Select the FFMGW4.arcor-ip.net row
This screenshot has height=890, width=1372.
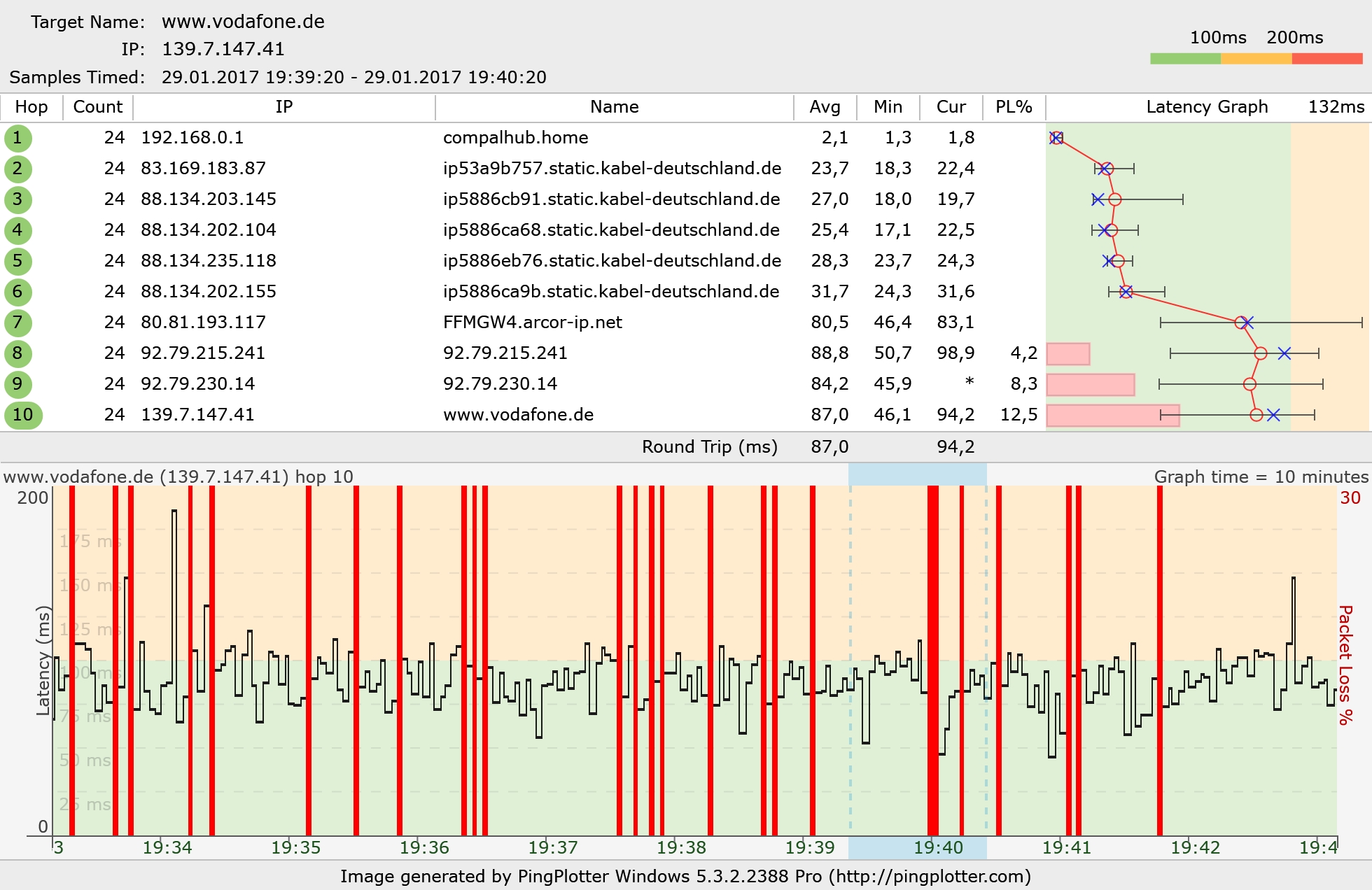point(532,323)
